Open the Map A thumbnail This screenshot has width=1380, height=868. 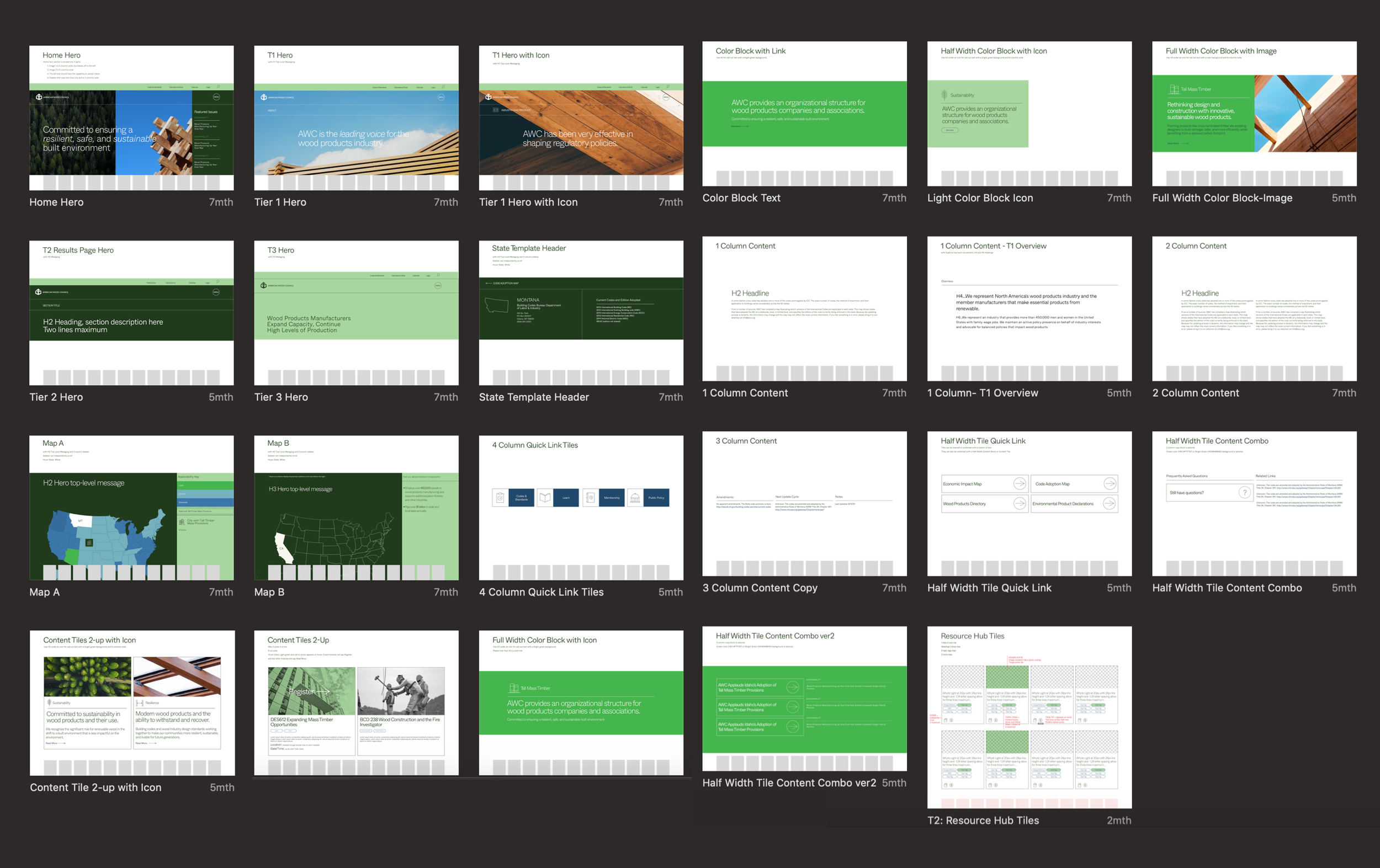click(x=131, y=507)
